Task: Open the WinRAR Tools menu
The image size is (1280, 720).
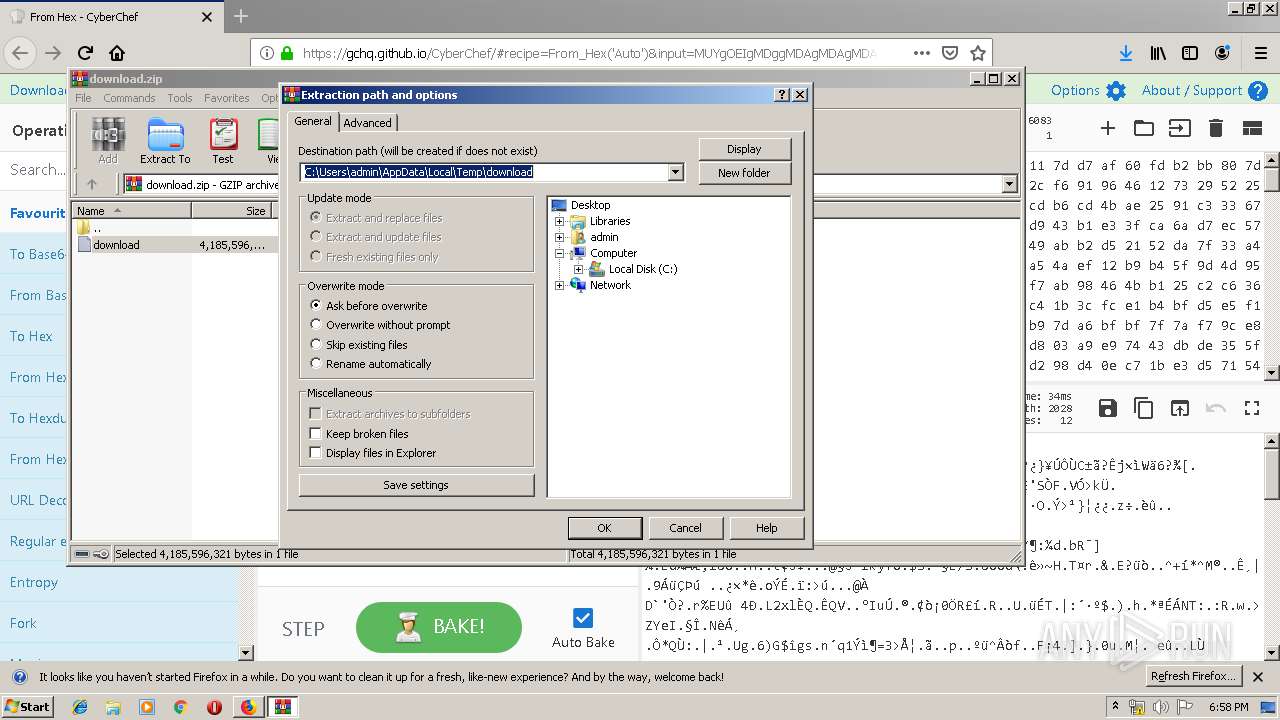Action: pos(180,98)
